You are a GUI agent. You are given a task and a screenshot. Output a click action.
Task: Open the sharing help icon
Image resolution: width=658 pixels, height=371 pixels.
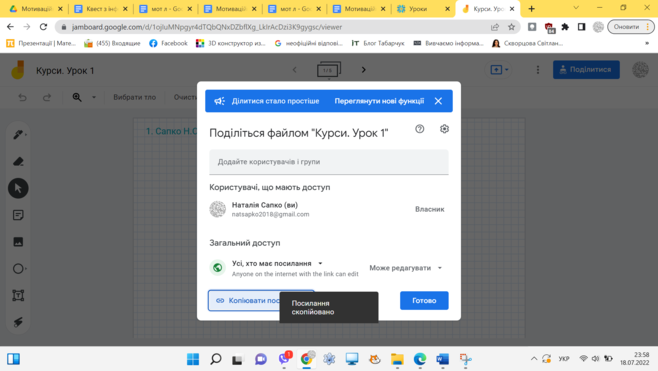(420, 129)
